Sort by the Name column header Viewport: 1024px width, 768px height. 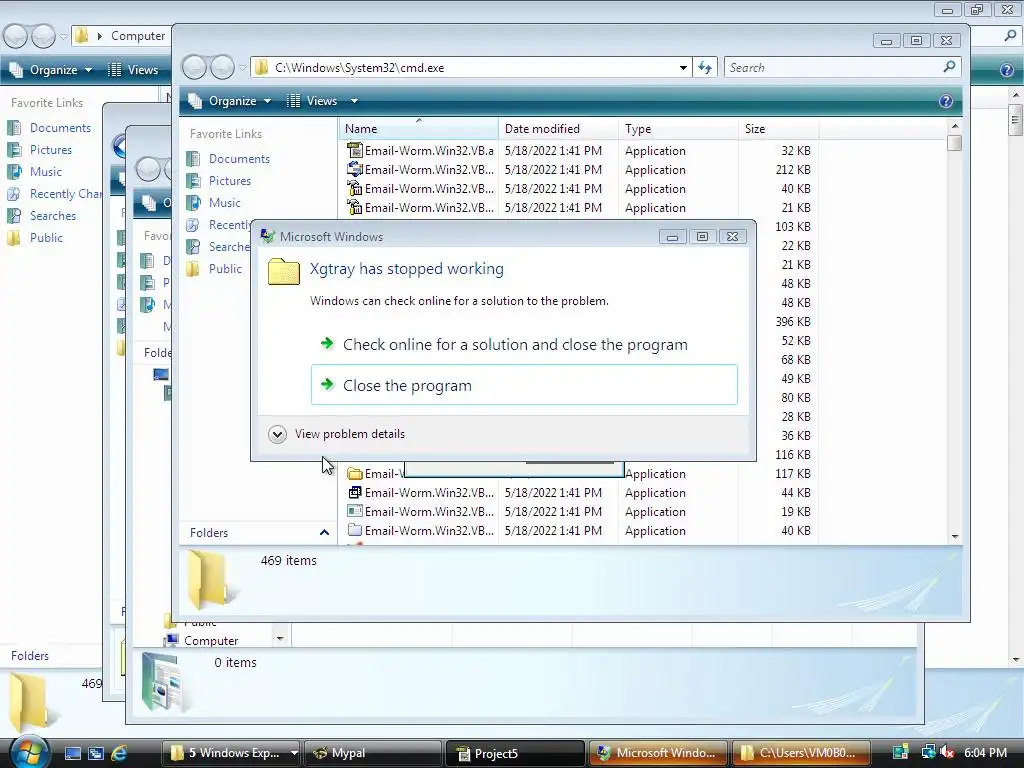click(x=418, y=129)
